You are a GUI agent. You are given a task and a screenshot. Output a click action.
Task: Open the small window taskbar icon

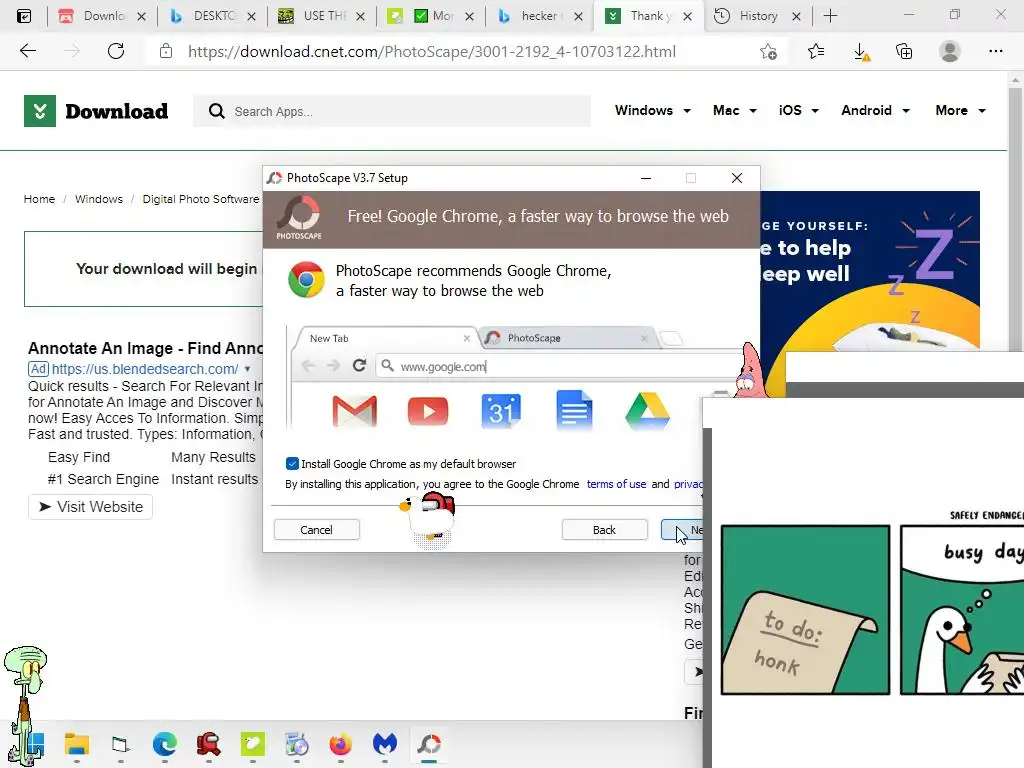tap(120, 744)
